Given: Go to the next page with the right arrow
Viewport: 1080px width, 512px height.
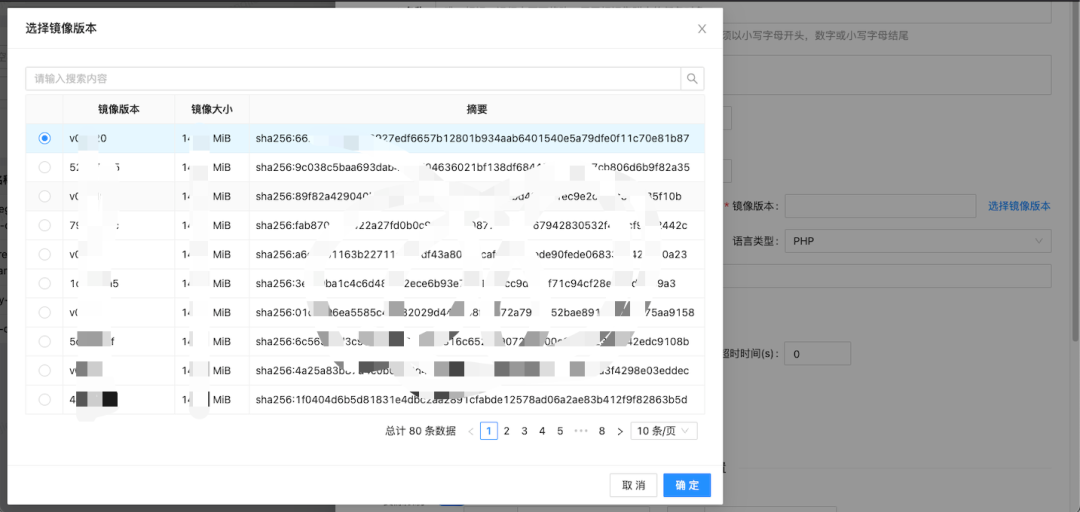Looking at the screenshot, I should [x=620, y=431].
